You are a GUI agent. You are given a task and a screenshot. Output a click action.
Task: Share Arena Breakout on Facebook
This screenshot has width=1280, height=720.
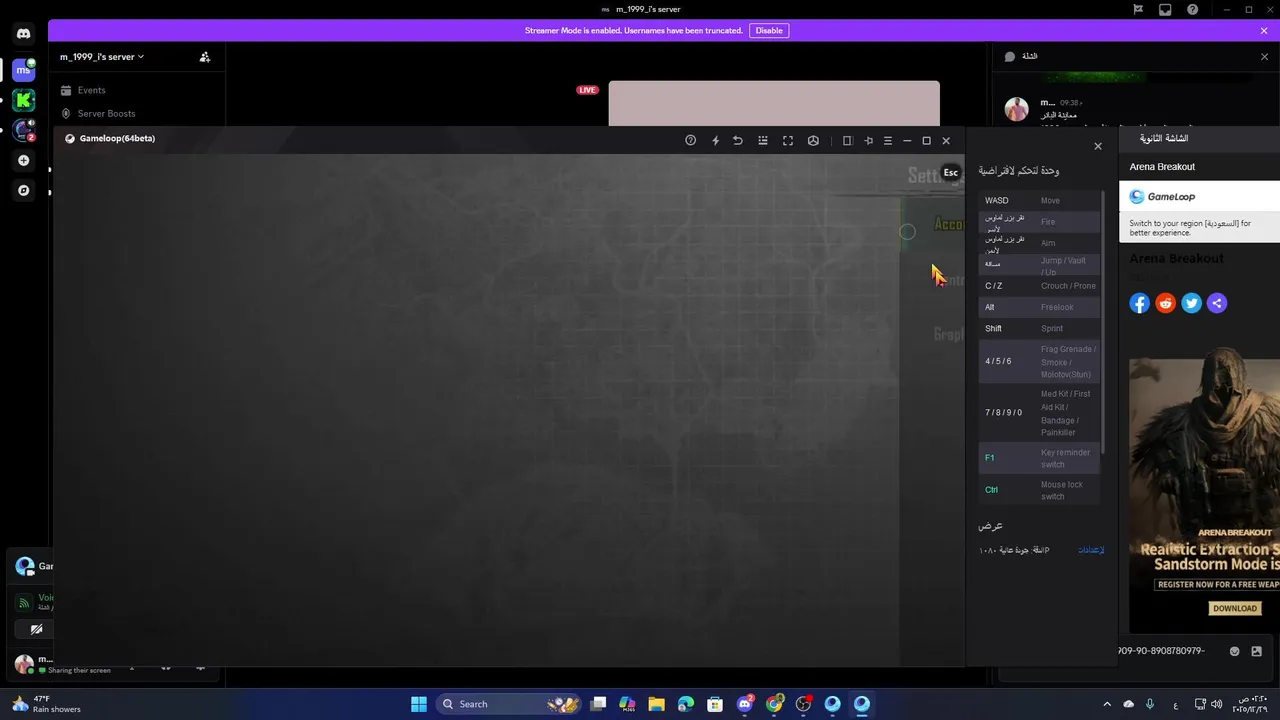(1140, 303)
